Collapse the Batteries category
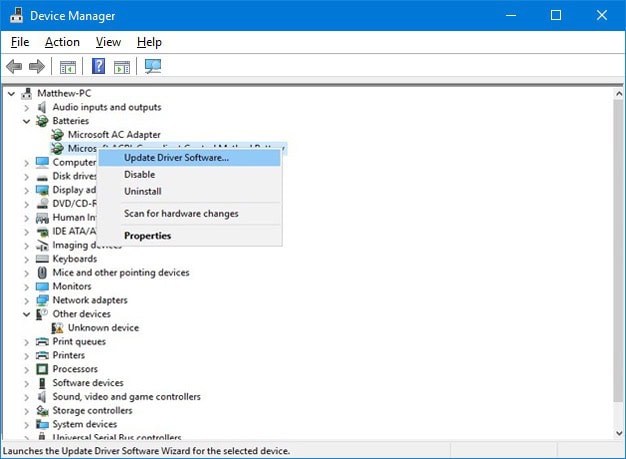Image resolution: width=626 pixels, height=459 pixels. pos(26,121)
